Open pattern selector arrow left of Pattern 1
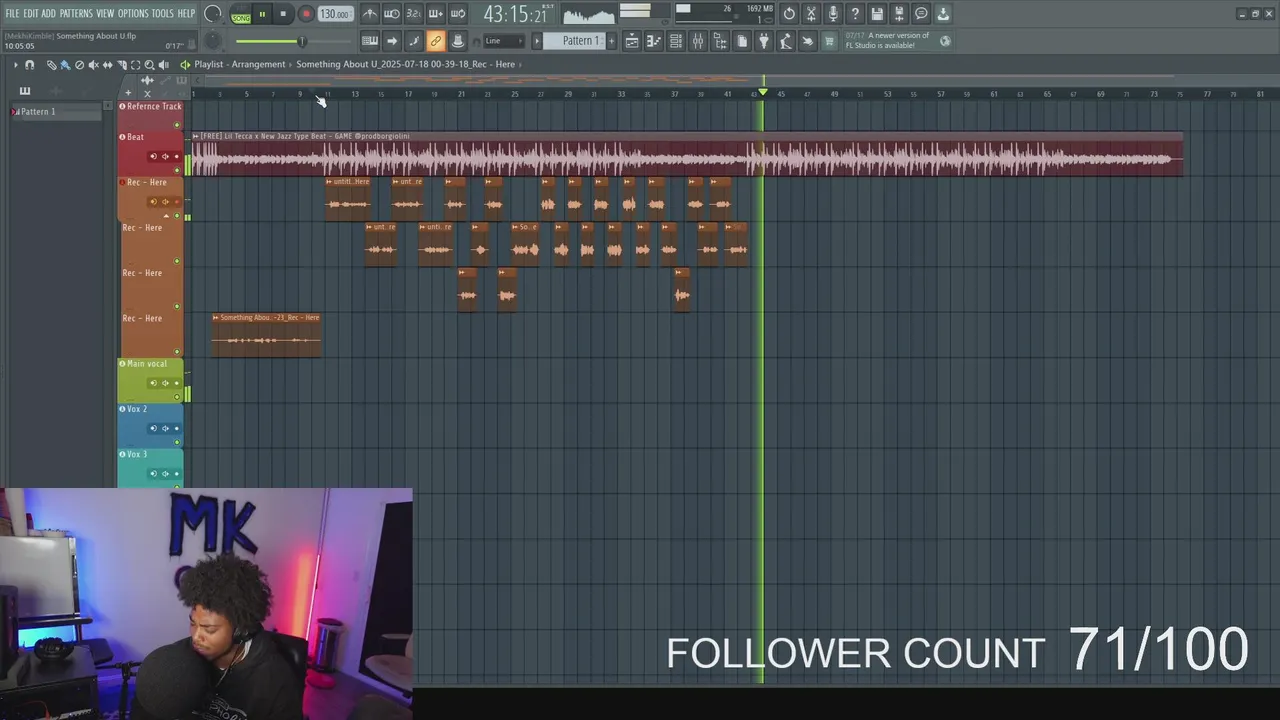Screen dimensions: 1280x720 point(536,41)
